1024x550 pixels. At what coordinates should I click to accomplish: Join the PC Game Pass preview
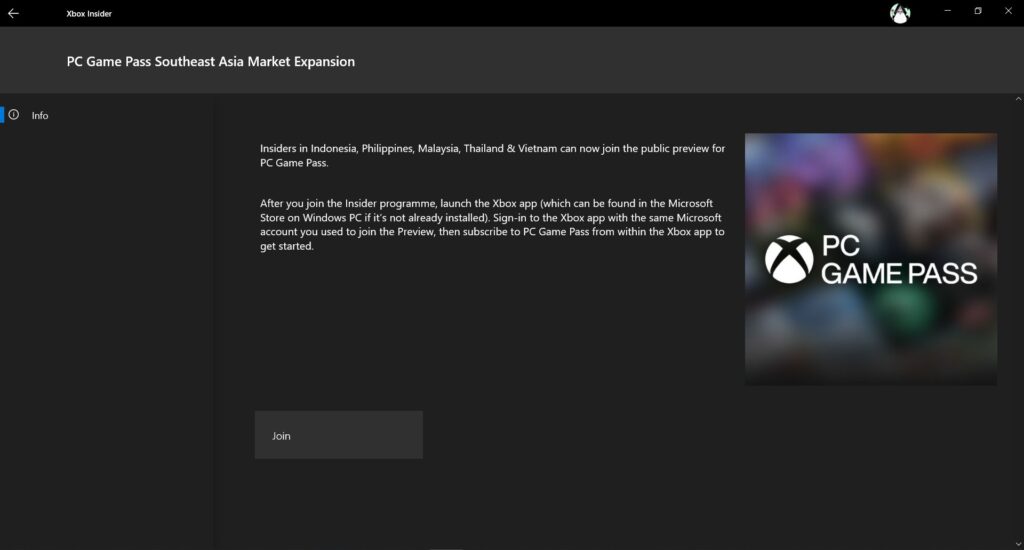click(338, 435)
